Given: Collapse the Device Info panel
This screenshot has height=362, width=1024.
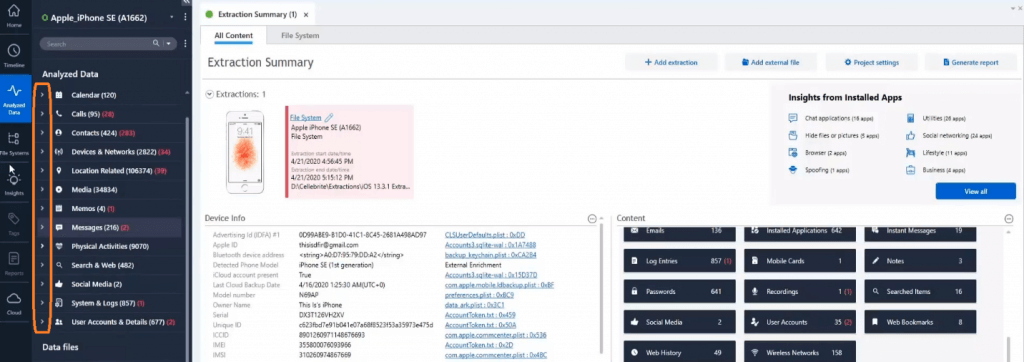Looking at the screenshot, I should pos(592,219).
